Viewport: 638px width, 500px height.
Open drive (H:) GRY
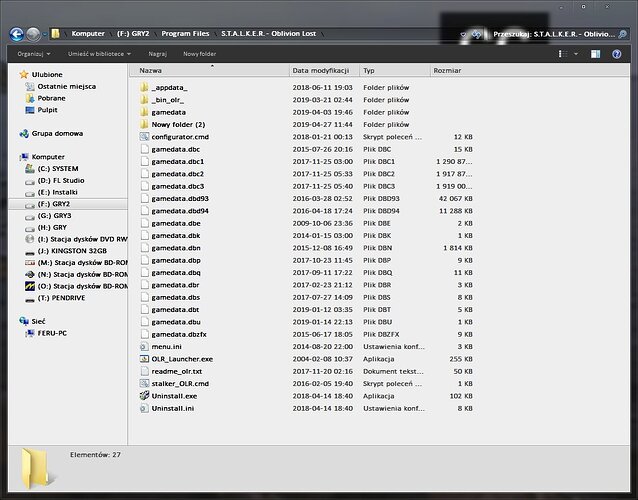point(52,227)
